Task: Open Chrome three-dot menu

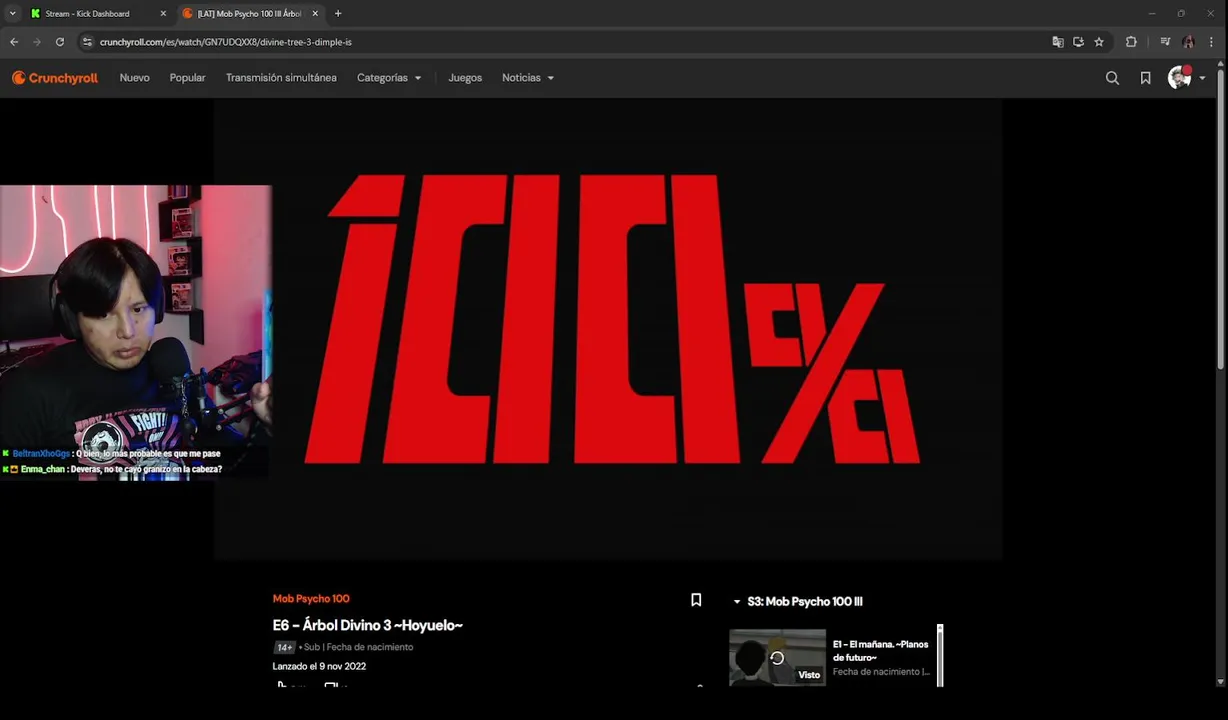Action: click(x=1211, y=42)
